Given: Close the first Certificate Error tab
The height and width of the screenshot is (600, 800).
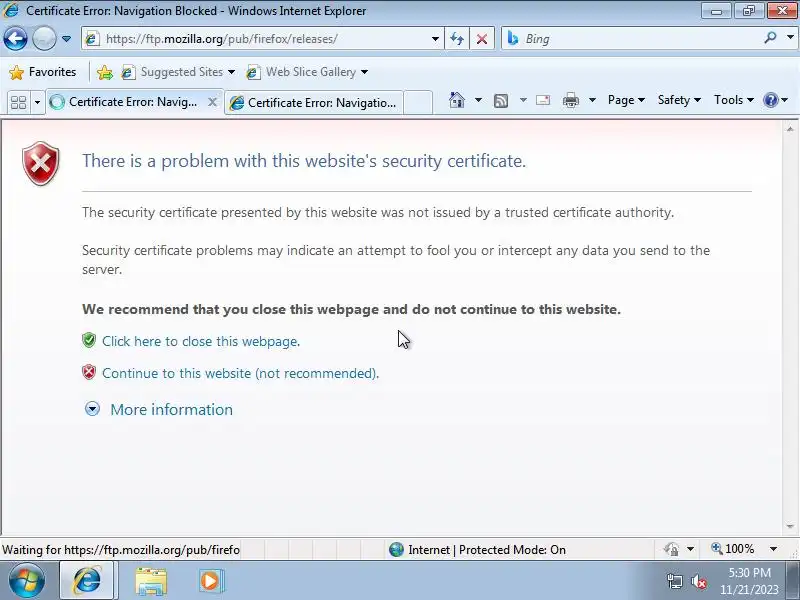Looking at the screenshot, I should [212, 102].
